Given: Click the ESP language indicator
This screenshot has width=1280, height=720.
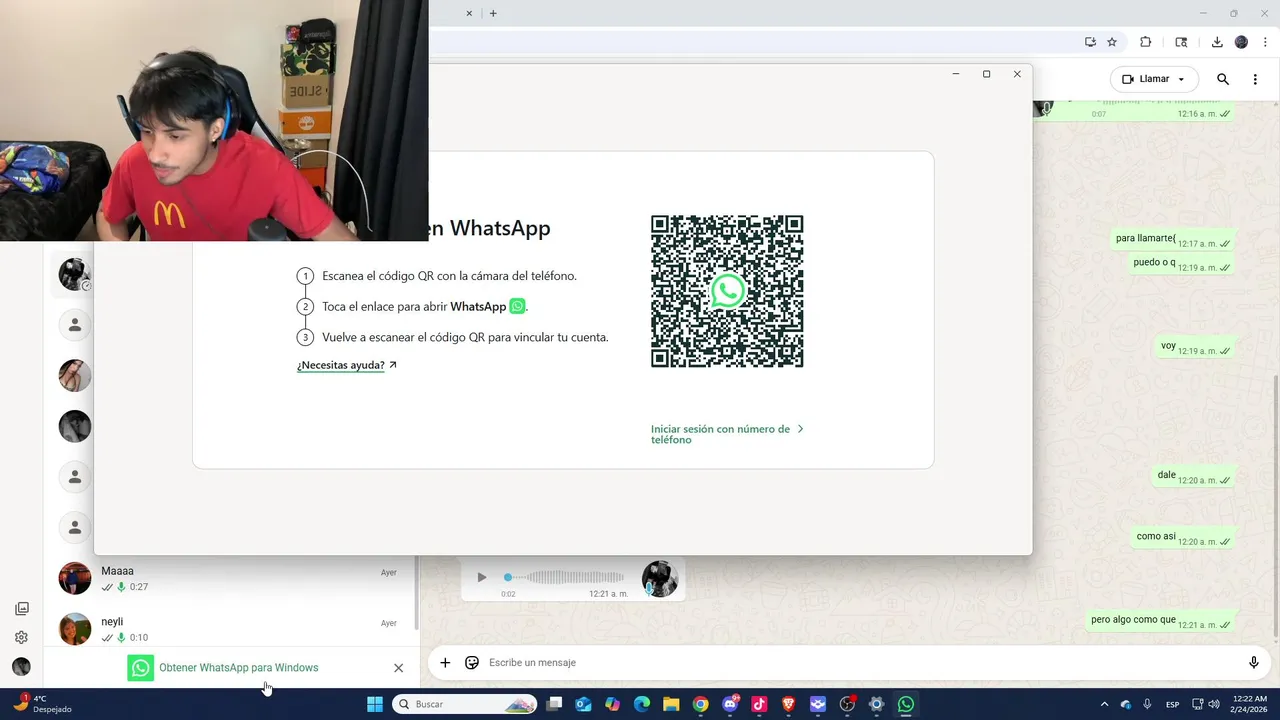Looking at the screenshot, I should tap(1172, 704).
